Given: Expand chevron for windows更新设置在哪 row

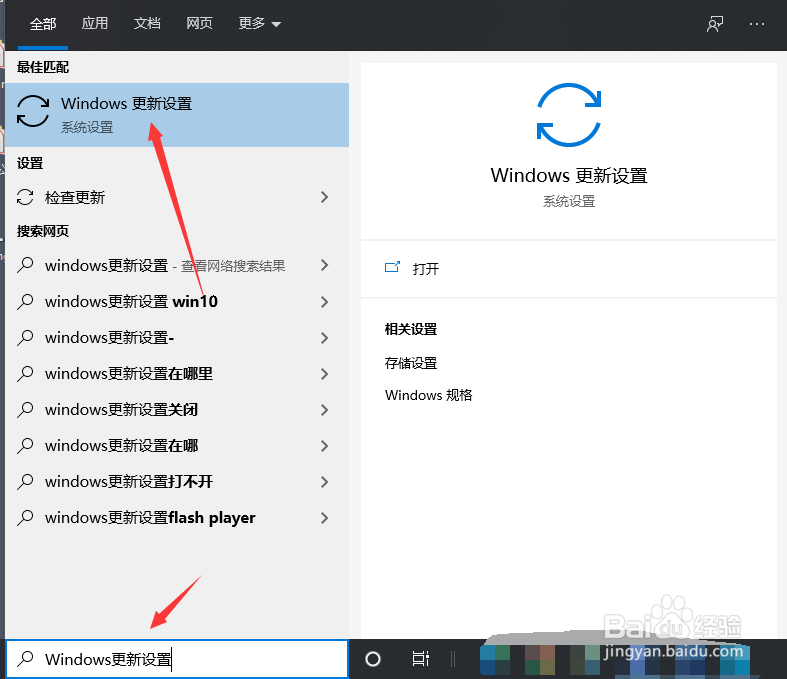Looking at the screenshot, I should coord(325,446).
